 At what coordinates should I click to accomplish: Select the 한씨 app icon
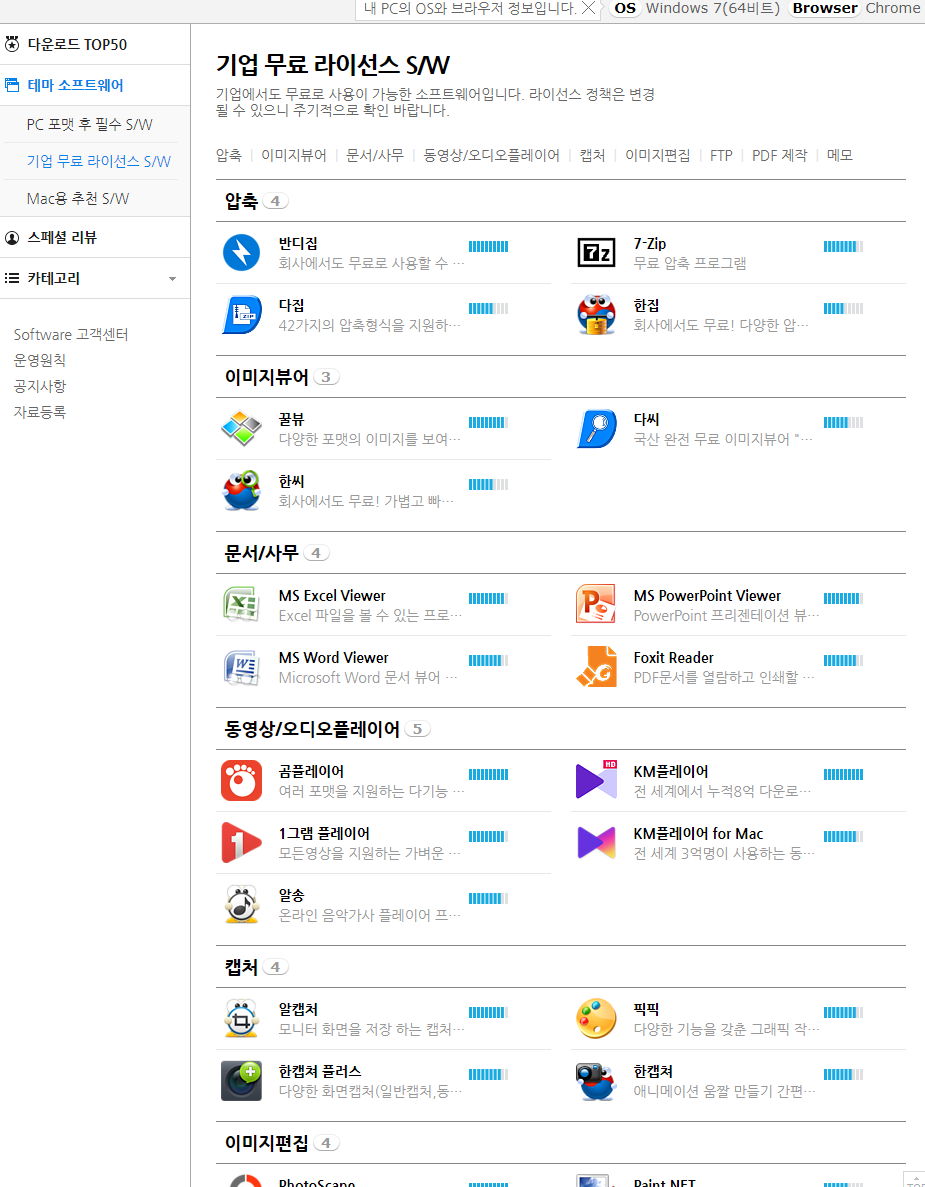click(x=241, y=491)
